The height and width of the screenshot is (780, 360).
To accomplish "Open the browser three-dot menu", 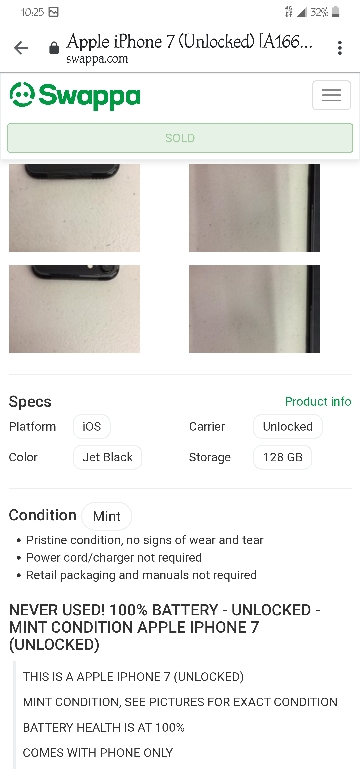I will click(x=340, y=48).
